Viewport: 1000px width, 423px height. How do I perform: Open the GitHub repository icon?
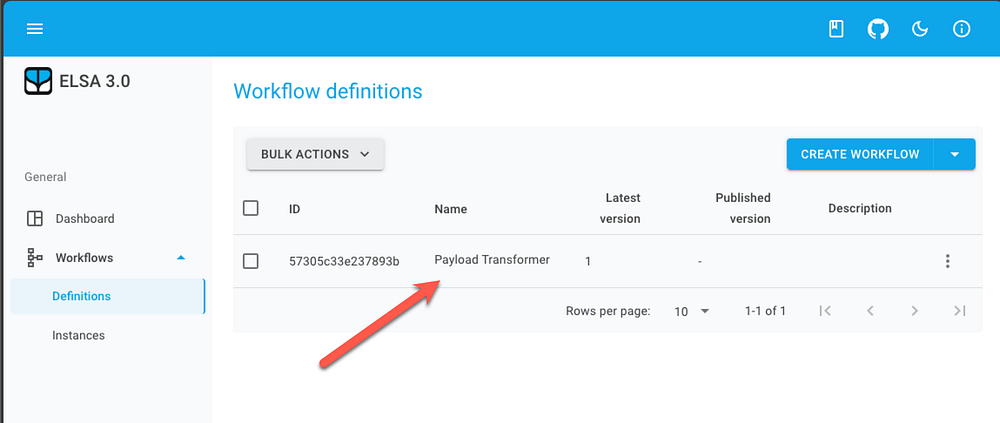tap(878, 29)
